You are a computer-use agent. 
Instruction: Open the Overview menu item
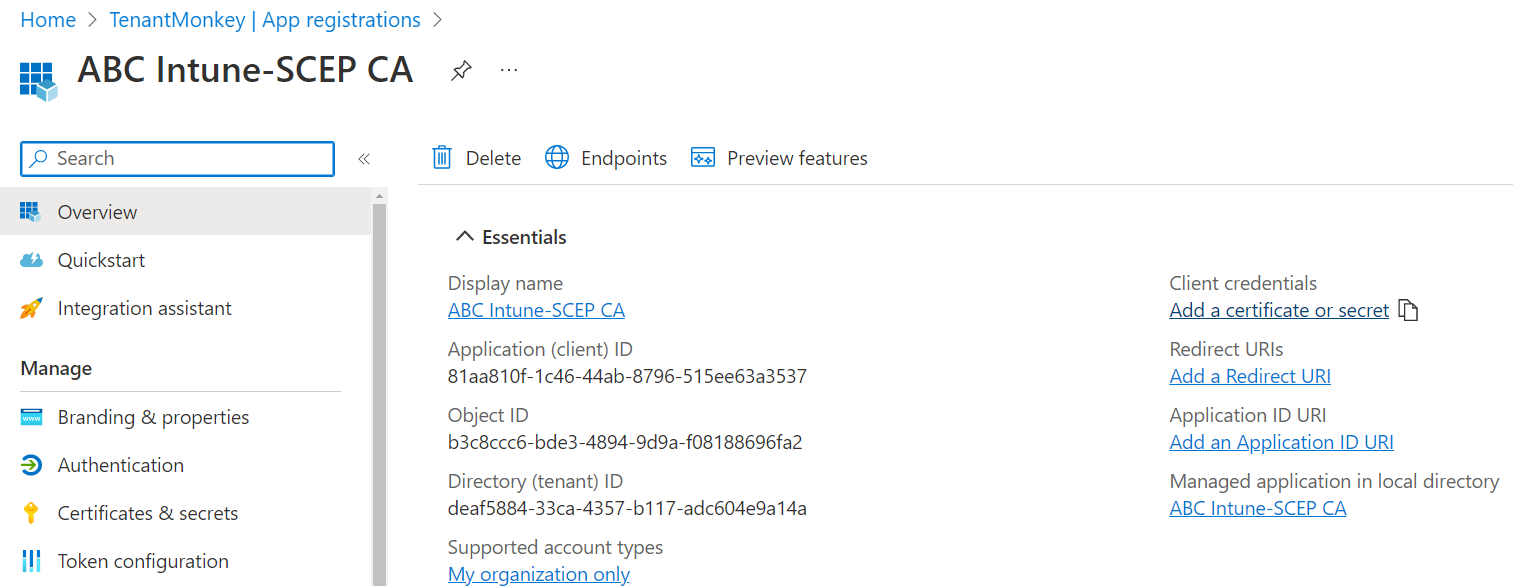tap(97, 212)
